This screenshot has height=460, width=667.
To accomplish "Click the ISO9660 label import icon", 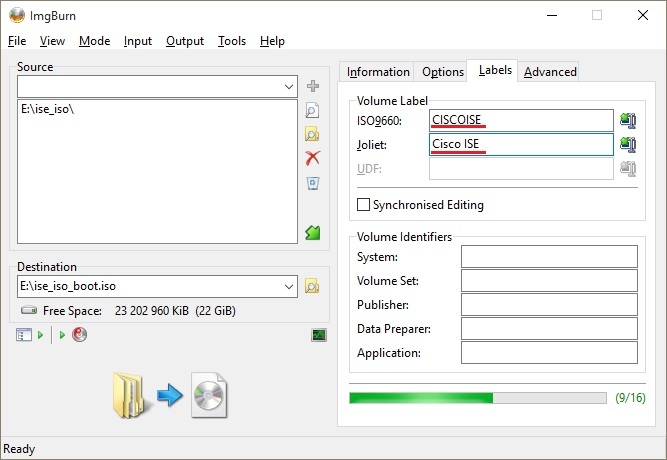I will [628, 120].
